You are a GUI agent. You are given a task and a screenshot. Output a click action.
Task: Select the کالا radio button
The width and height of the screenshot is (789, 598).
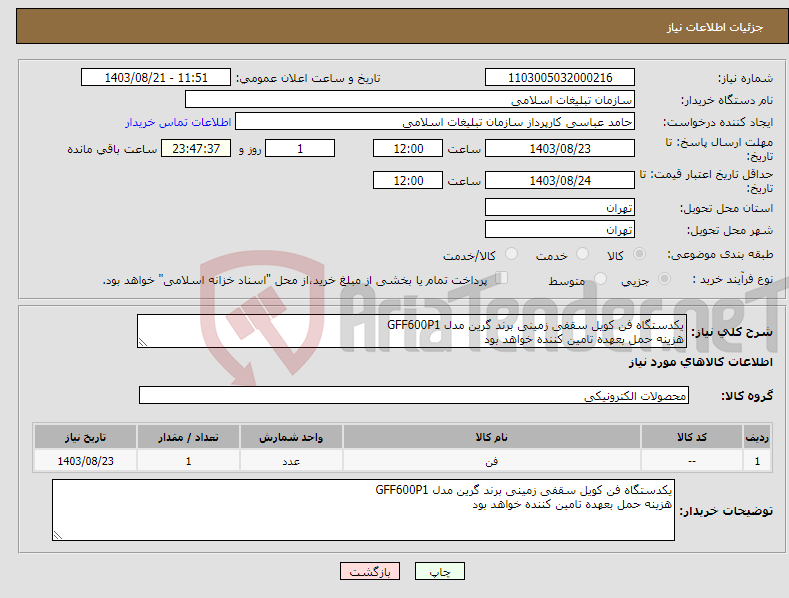tap(639, 254)
